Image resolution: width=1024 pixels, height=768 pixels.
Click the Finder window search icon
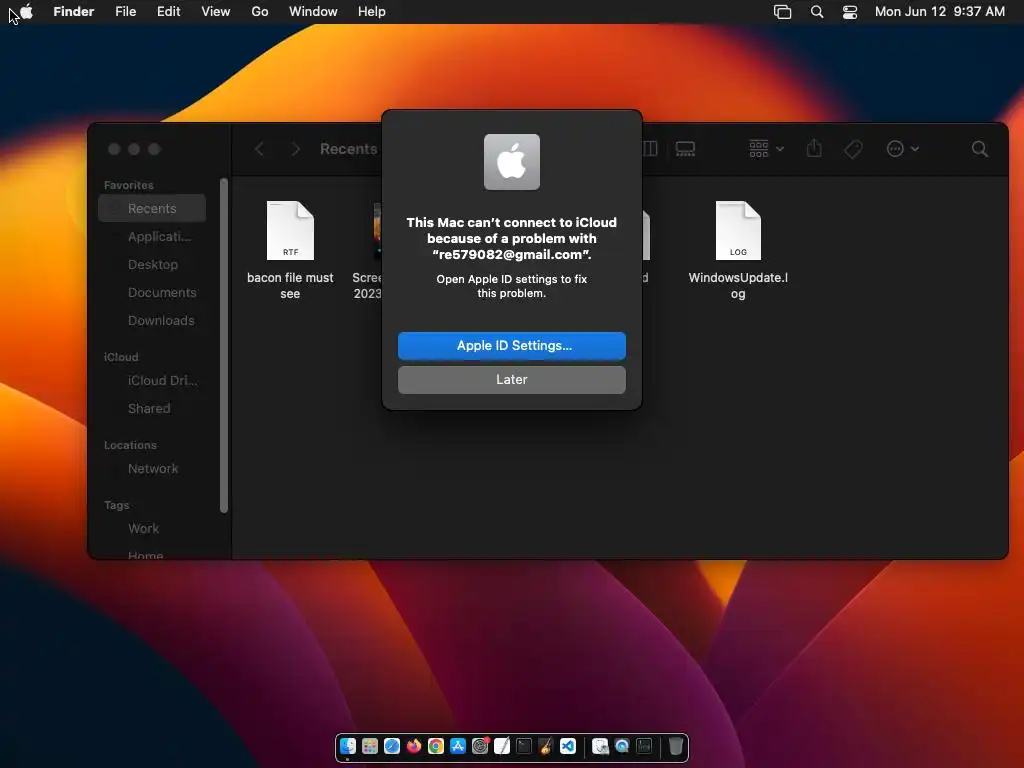pyautogui.click(x=980, y=149)
